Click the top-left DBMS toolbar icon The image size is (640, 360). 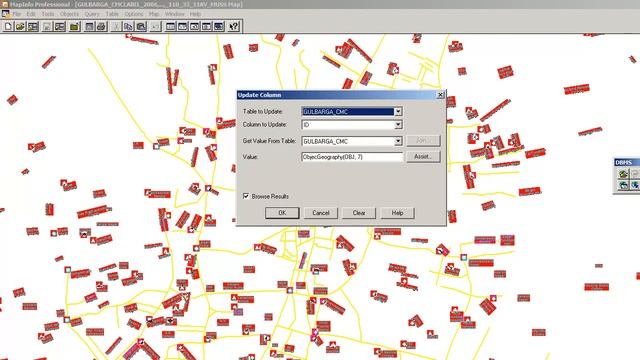(623, 174)
